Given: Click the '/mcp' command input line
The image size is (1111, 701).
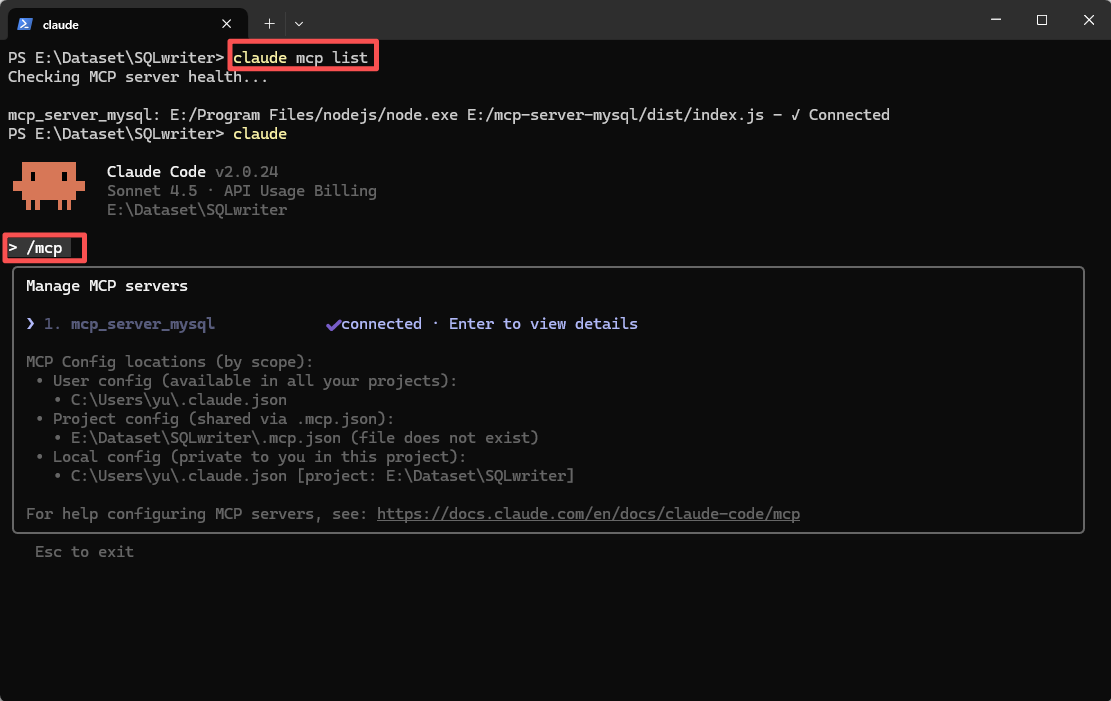Looking at the screenshot, I should pyautogui.click(x=45, y=248).
